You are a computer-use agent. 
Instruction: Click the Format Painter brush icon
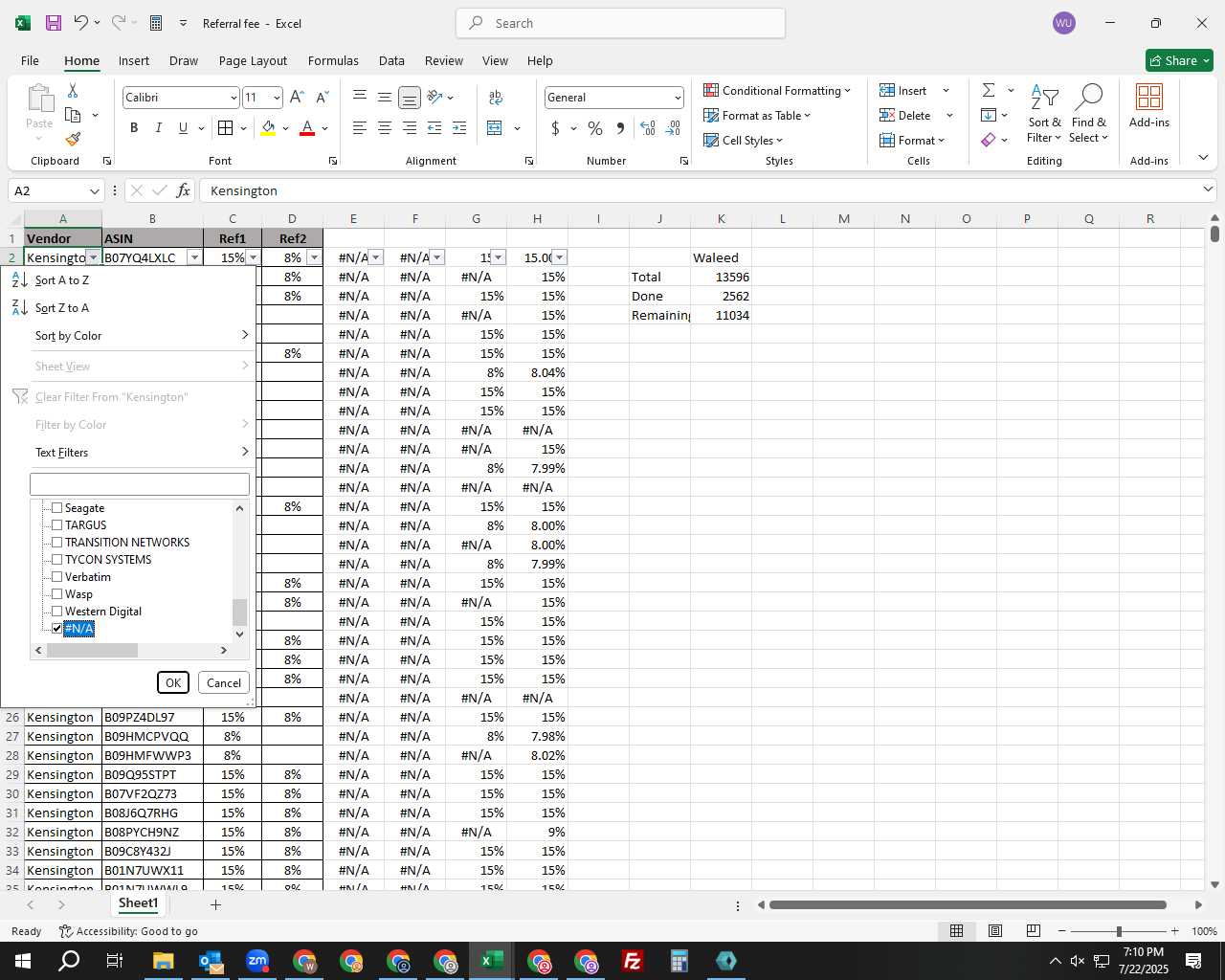coord(73,139)
